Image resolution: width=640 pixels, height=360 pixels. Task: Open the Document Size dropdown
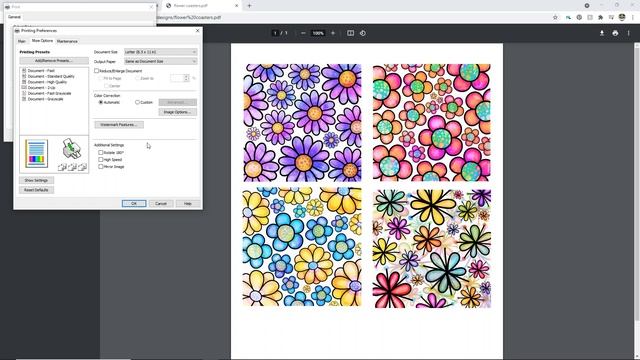tap(160, 52)
